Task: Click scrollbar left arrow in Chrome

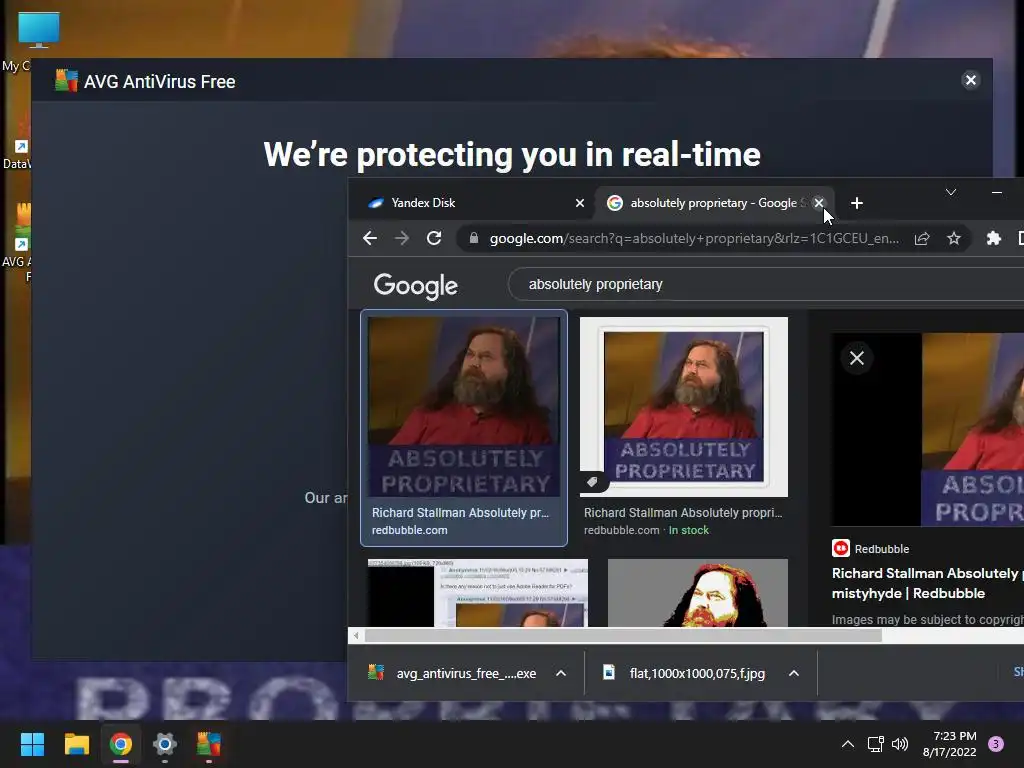Action: point(356,635)
